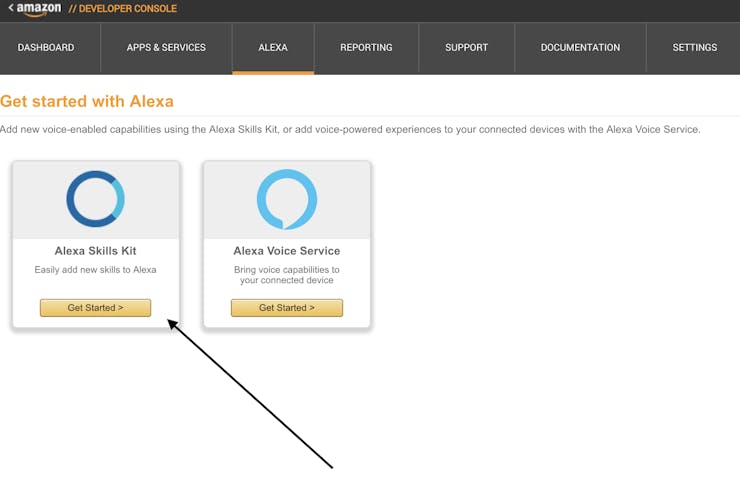
Task: Click the Amazon logo in header
Action: 39,9
